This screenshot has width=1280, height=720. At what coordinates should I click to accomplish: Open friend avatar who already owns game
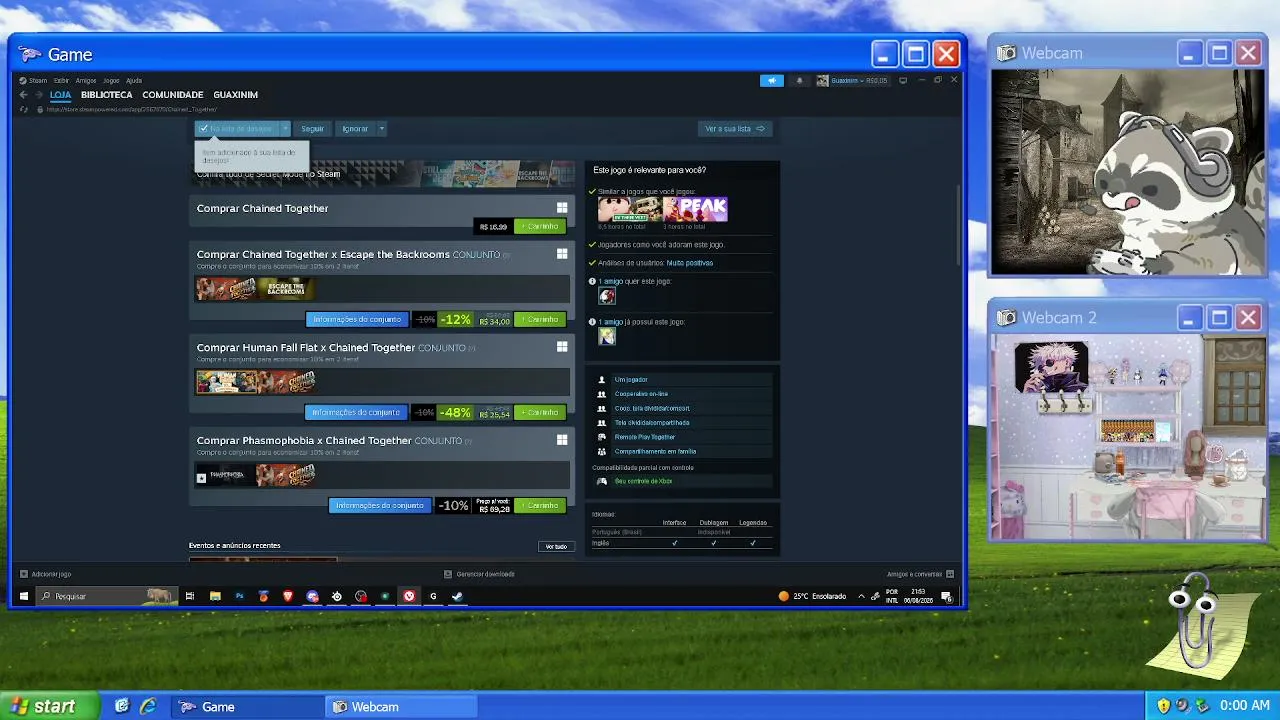click(607, 336)
